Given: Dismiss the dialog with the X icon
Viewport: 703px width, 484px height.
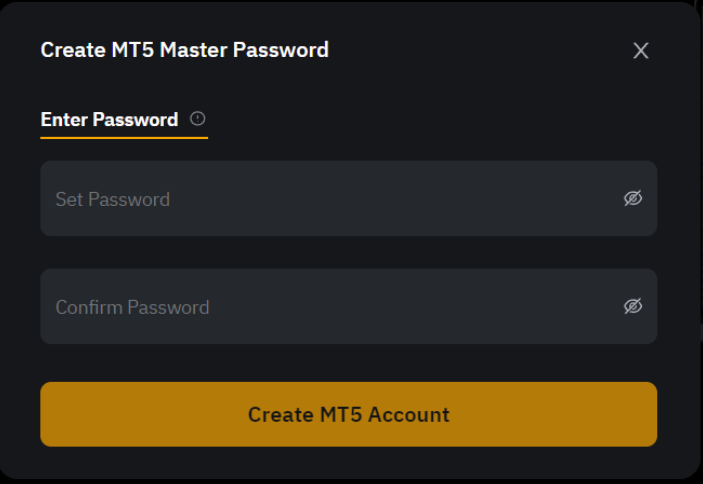Looking at the screenshot, I should [x=641, y=51].
